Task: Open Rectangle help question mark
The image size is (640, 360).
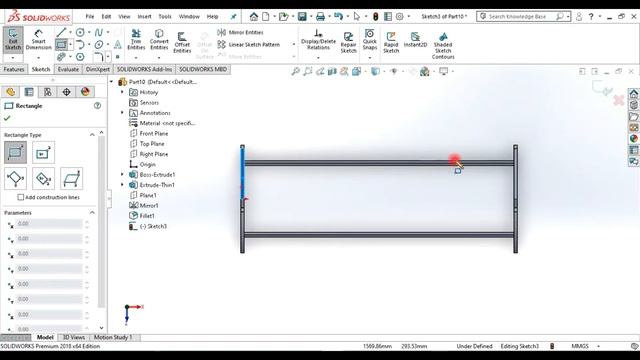Action: click(97, 106)
